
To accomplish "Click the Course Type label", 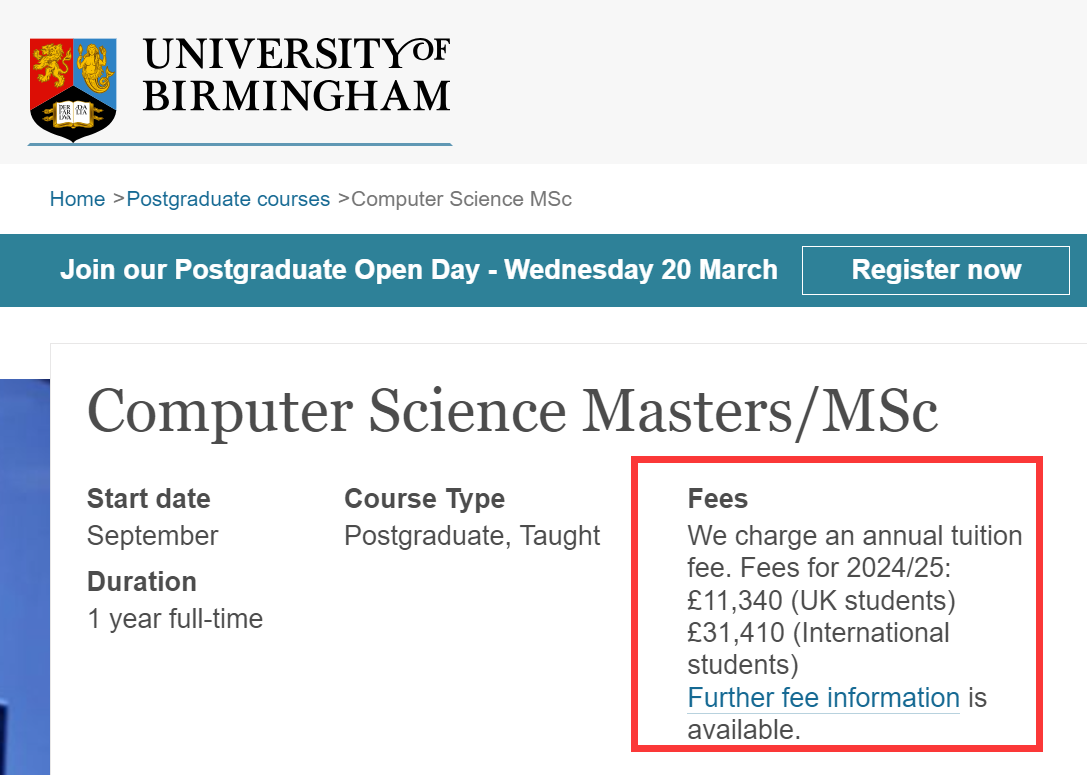I will [x=424, y=498].
